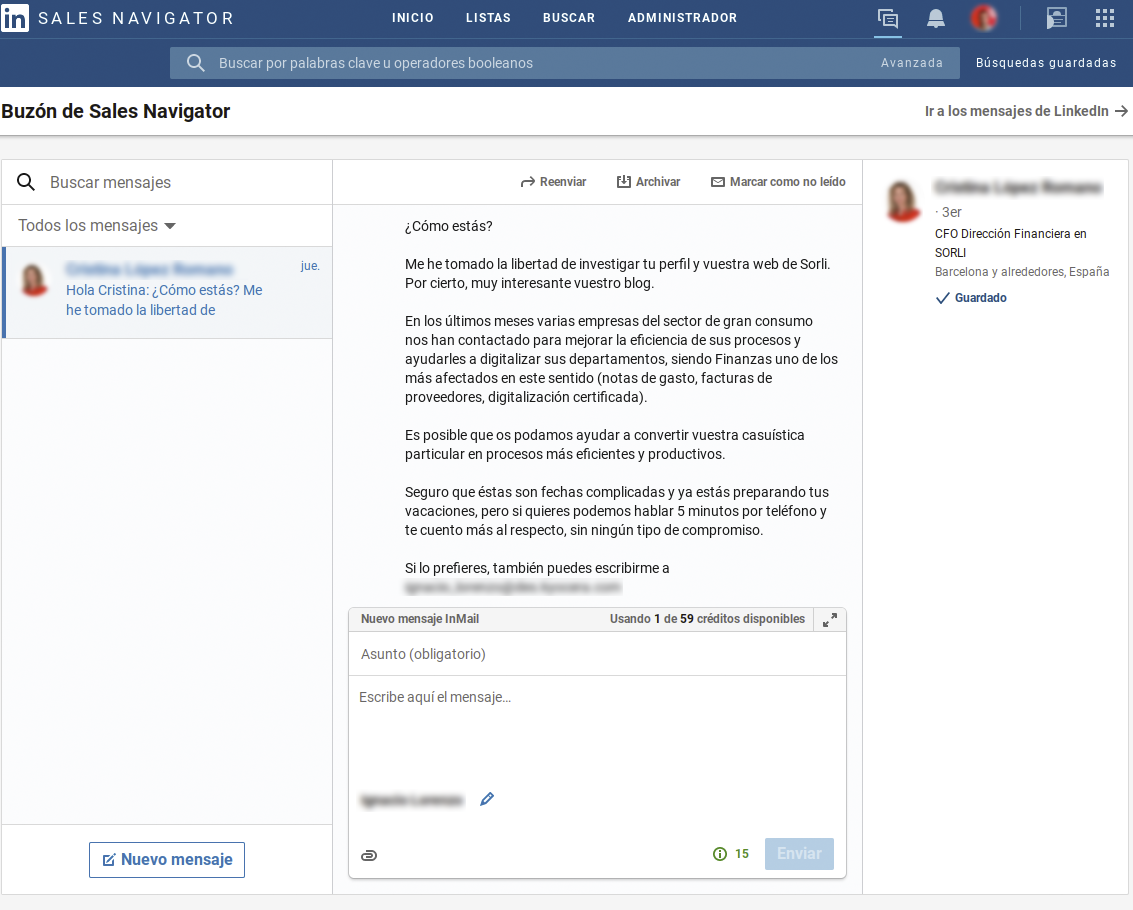Image resolution: width=1133 pixels, height=910 pixels.
Task: Click Reenviar to forward message
Action: point(553,182)
